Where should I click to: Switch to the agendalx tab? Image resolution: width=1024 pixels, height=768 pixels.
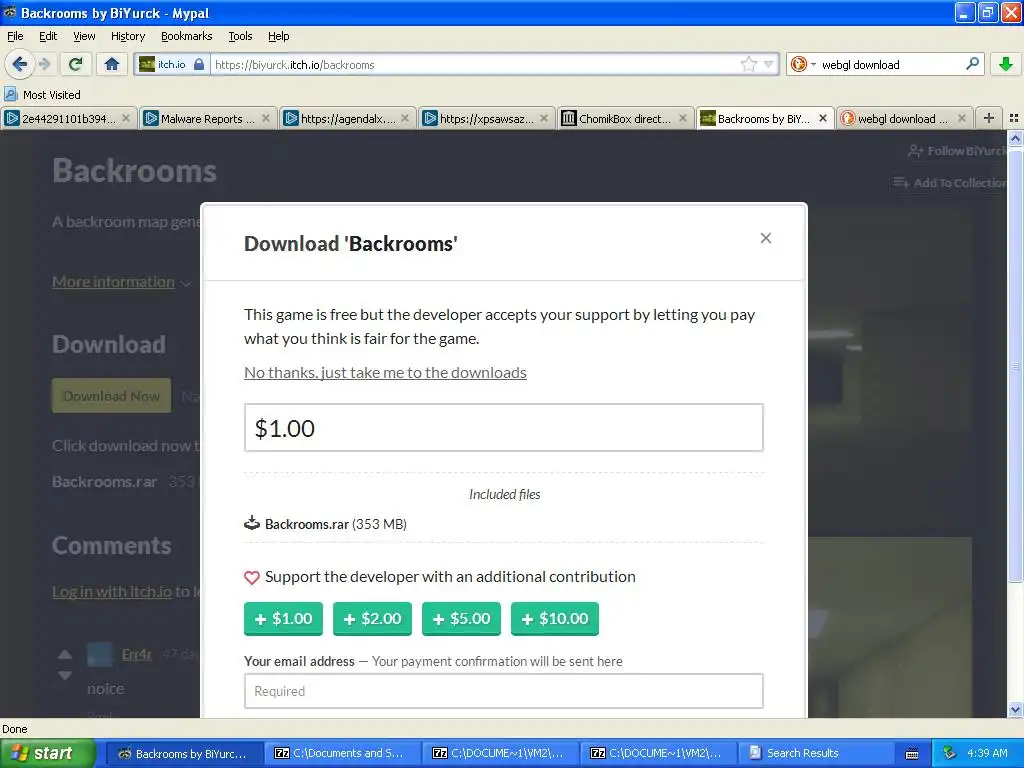click(x=347, y=118)
